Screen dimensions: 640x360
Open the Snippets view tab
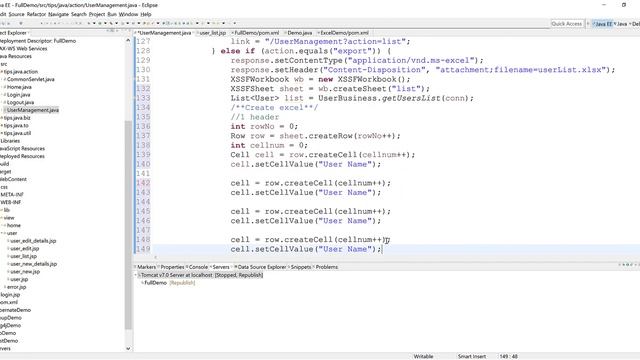click(x=300, y=267)
